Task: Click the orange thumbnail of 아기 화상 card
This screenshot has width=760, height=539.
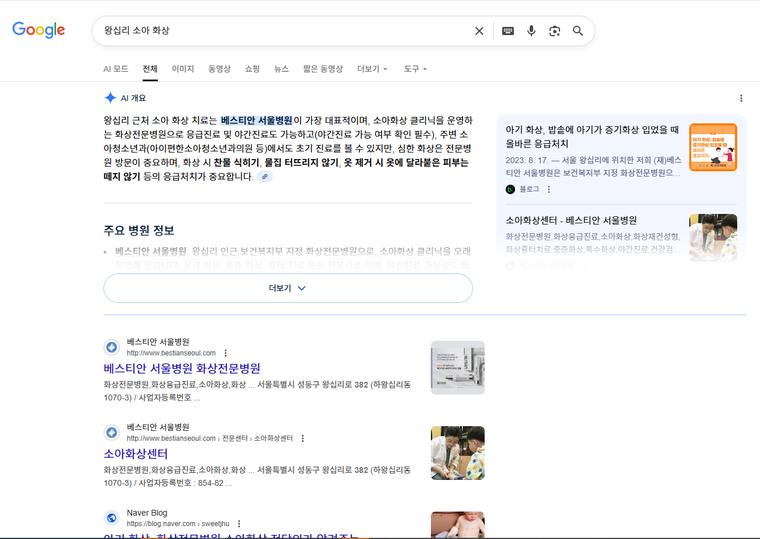Action: click(x=713, y=147)
